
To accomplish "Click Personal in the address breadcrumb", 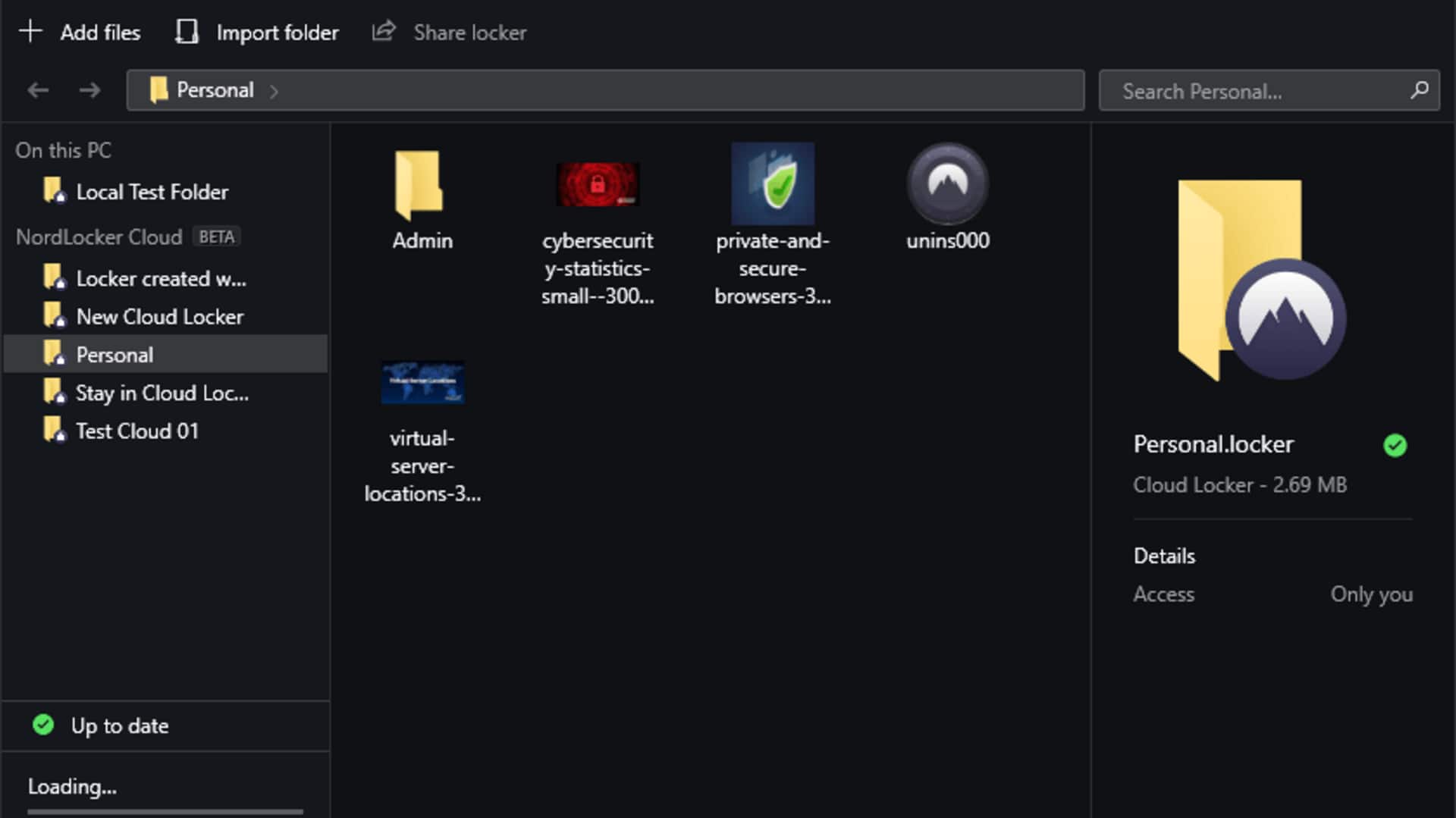I will [x=215, y=90].
